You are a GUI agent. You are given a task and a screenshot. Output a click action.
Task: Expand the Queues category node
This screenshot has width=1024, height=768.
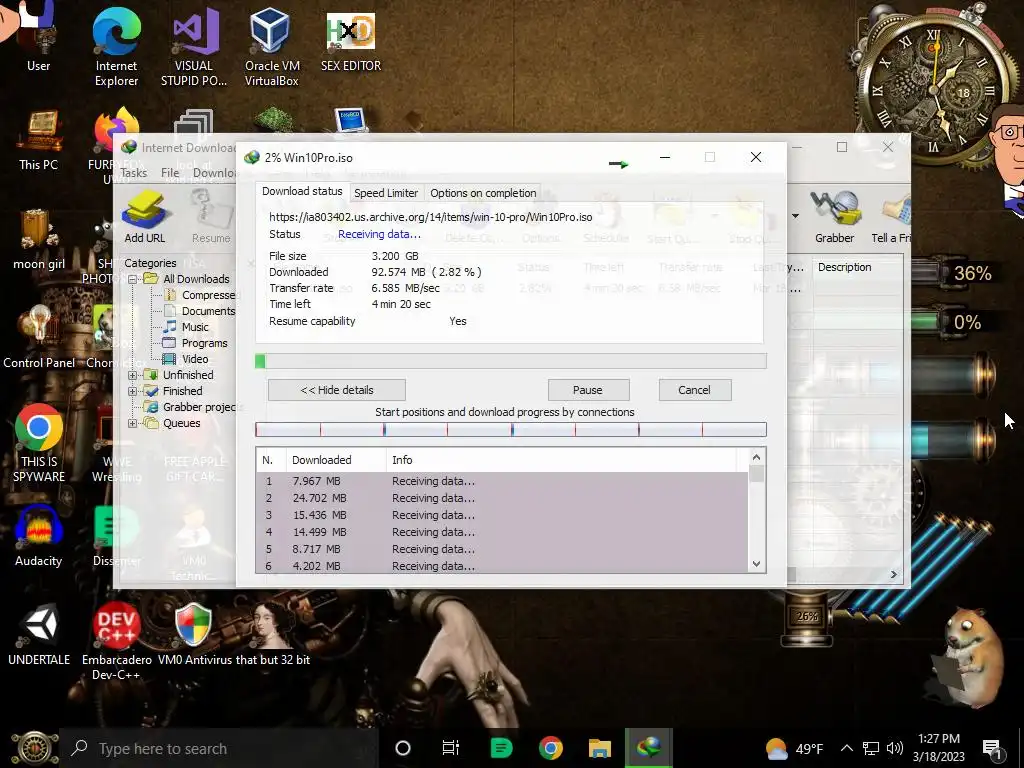point(133,423)
